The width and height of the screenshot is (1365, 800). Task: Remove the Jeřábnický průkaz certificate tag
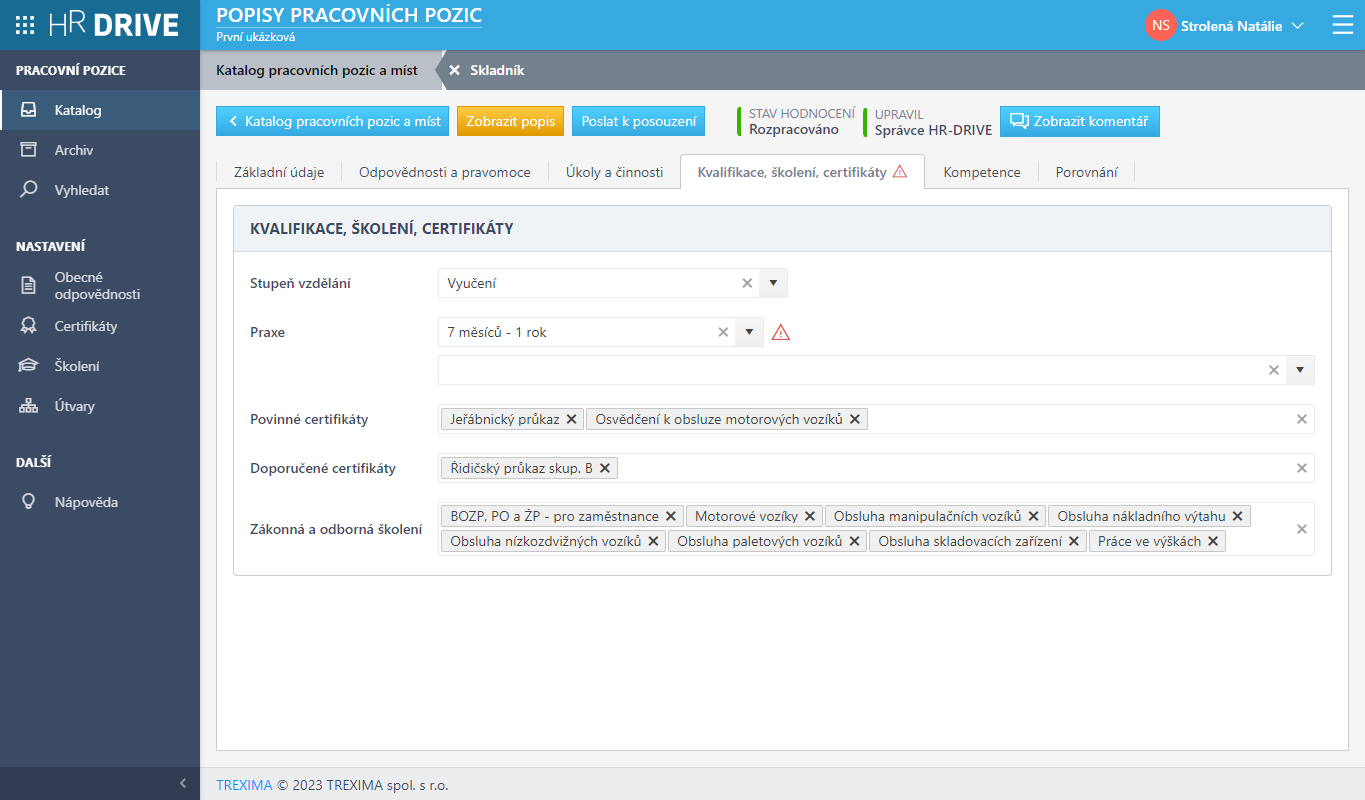click(x=571, y=419)
